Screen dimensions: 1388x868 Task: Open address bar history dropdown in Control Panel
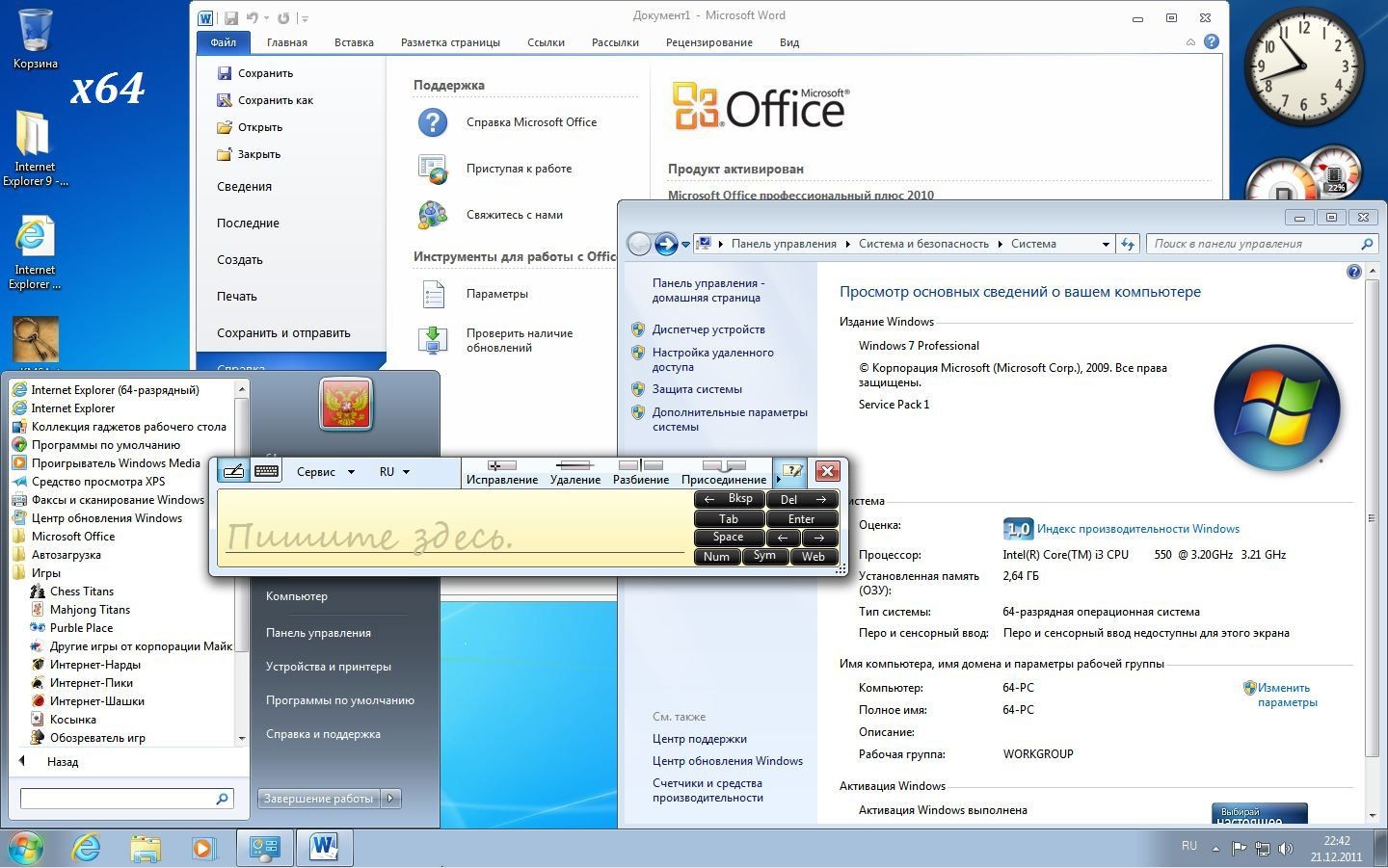1106,244
